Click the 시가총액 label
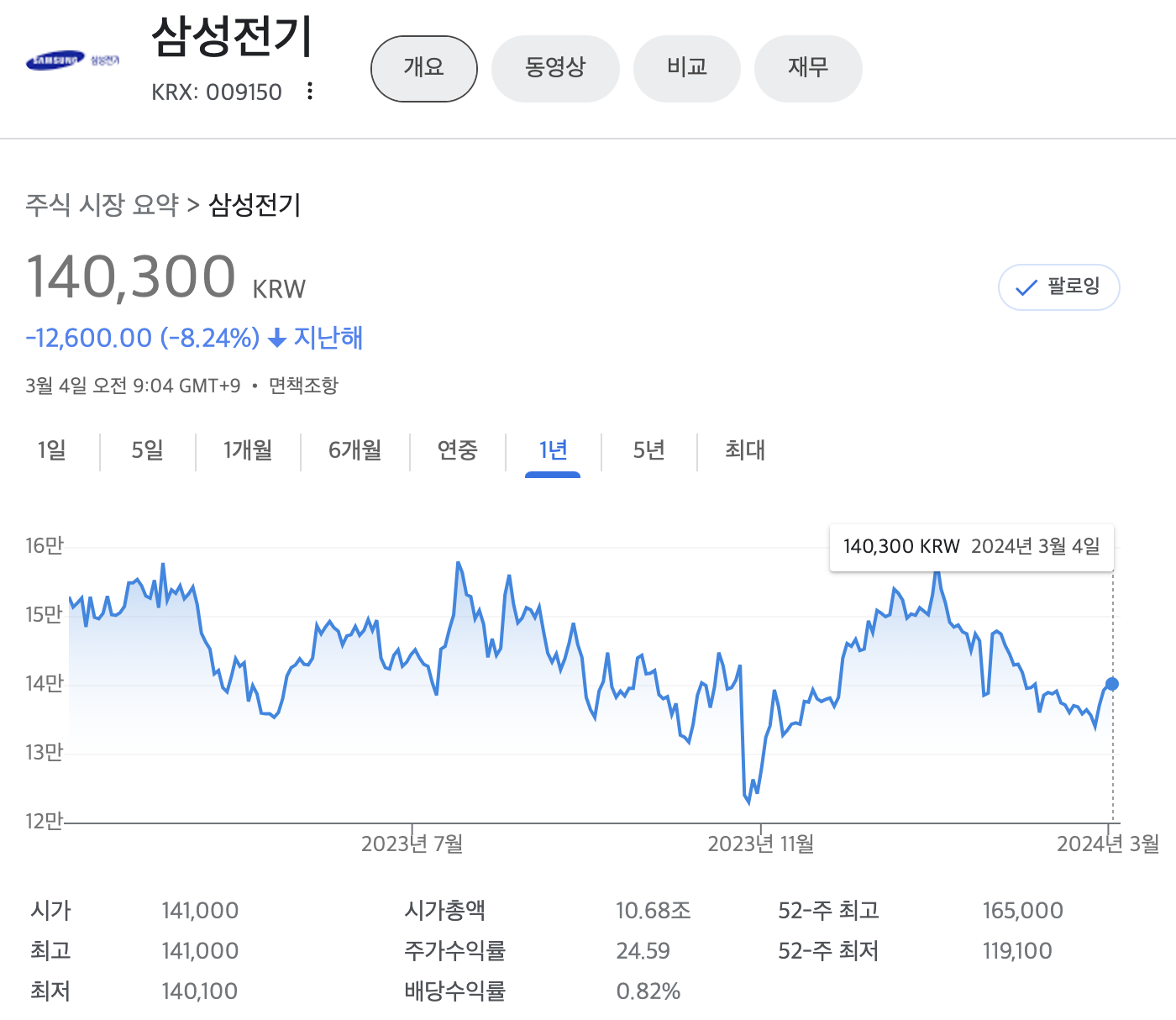1176x1020 pixels. pyautogui.click(x=445, y=911)
